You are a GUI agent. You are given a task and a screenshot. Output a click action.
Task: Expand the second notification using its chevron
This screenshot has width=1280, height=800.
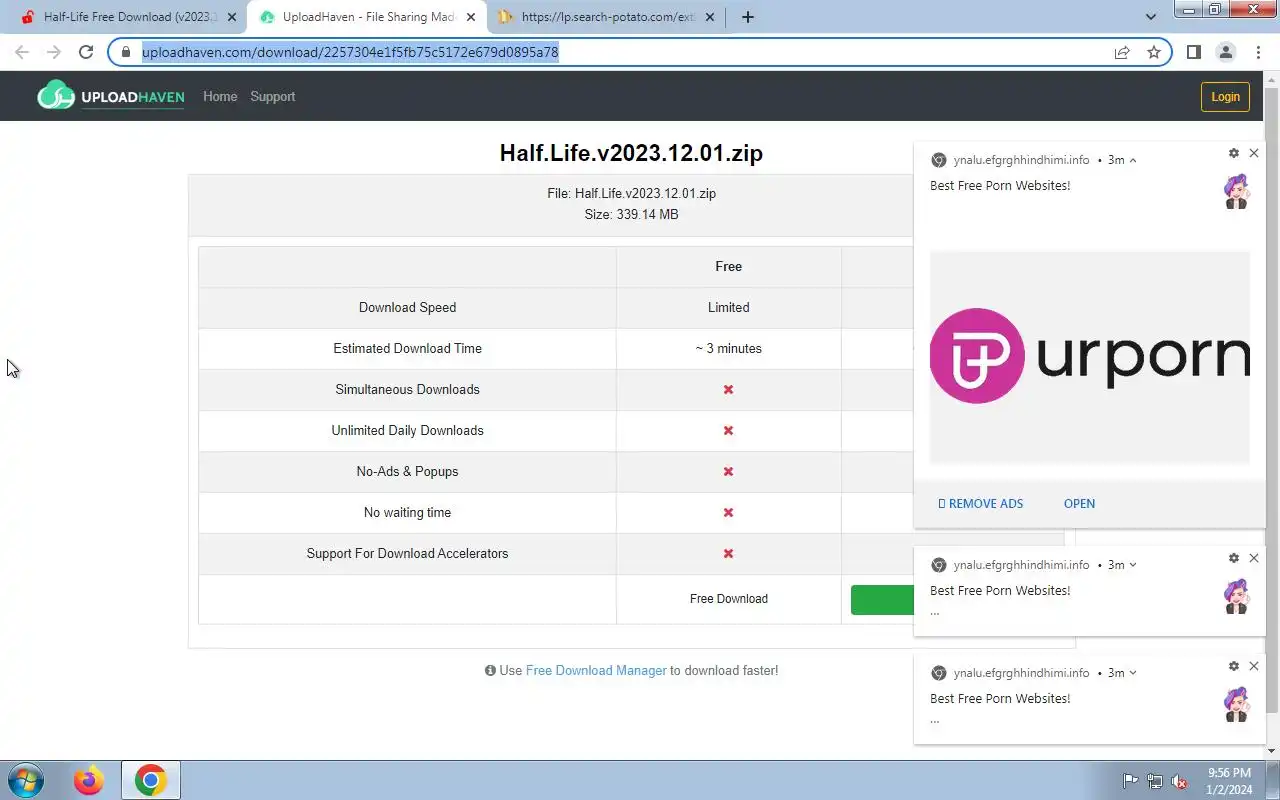click(x=1133, y=565)
